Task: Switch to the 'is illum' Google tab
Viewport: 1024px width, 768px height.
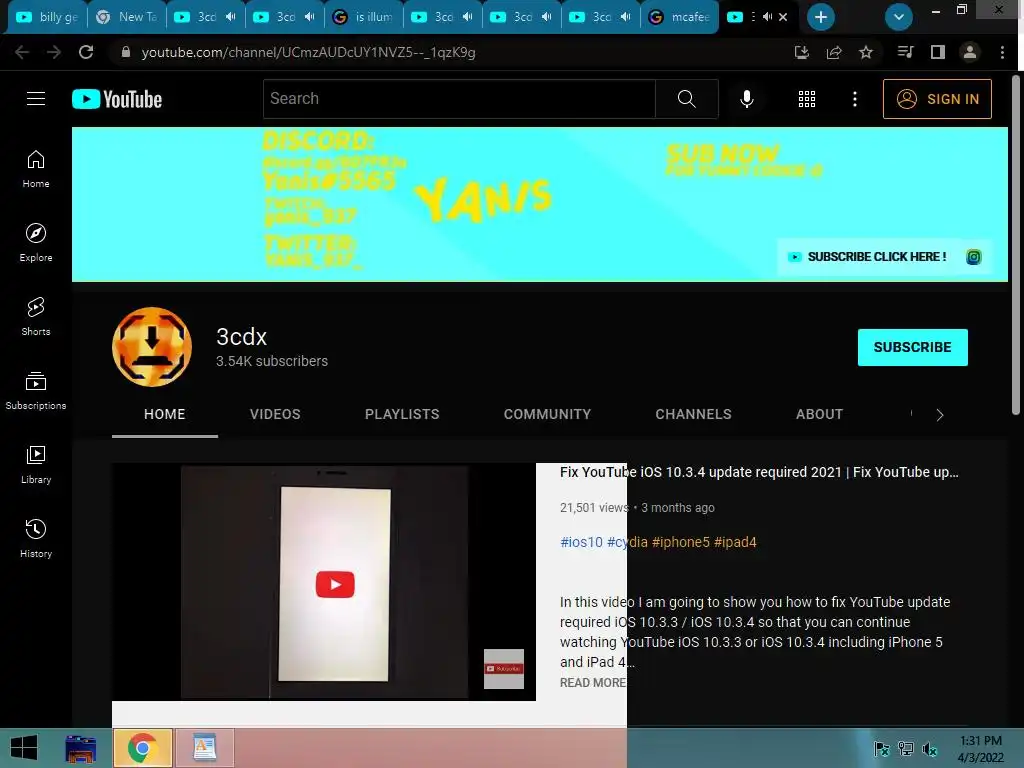Action: point(363,17)
